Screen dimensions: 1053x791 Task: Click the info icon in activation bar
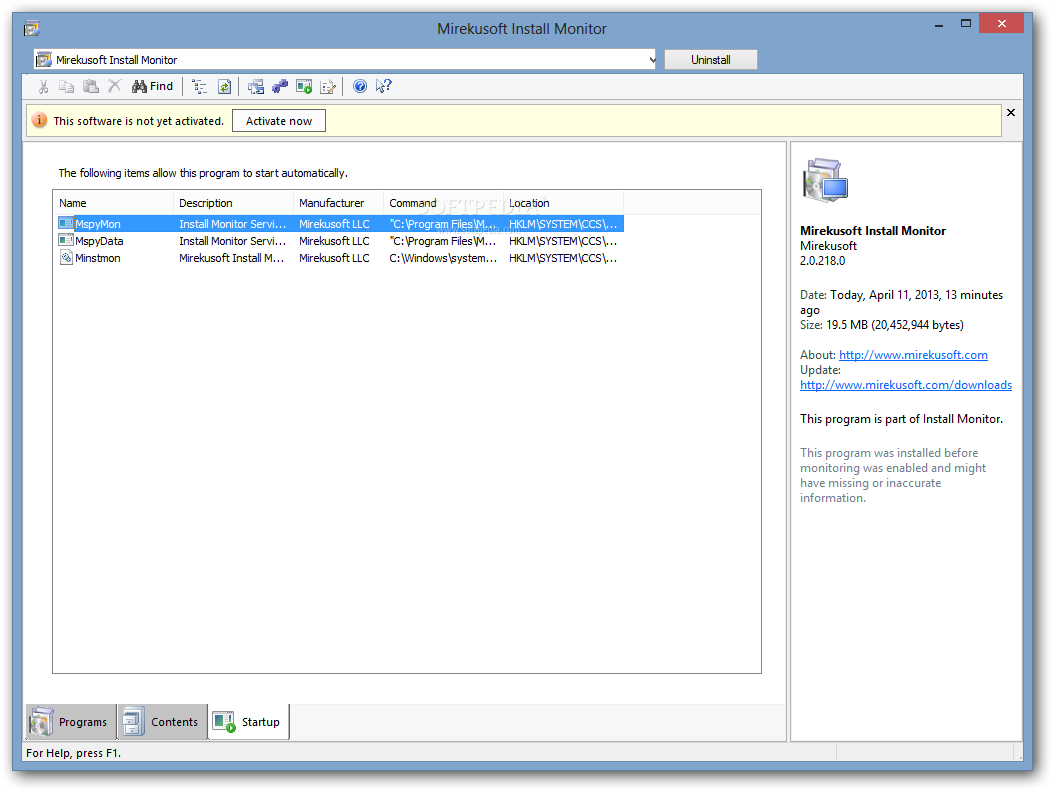(40, 120)
